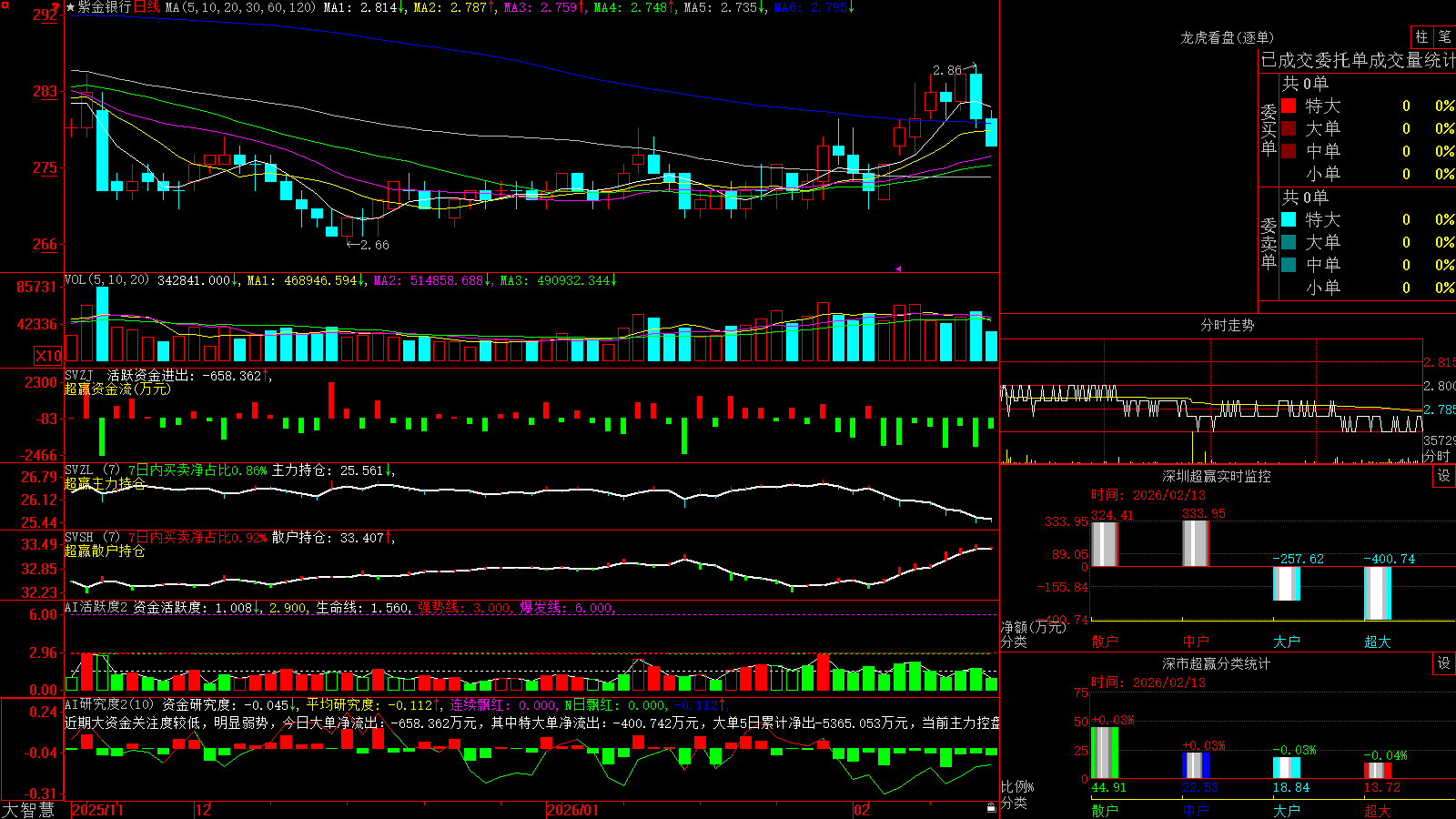Open 设 settings for 深市超赢分类统计
Viewport: 1456px width, 819px height.
[1444, 663]
